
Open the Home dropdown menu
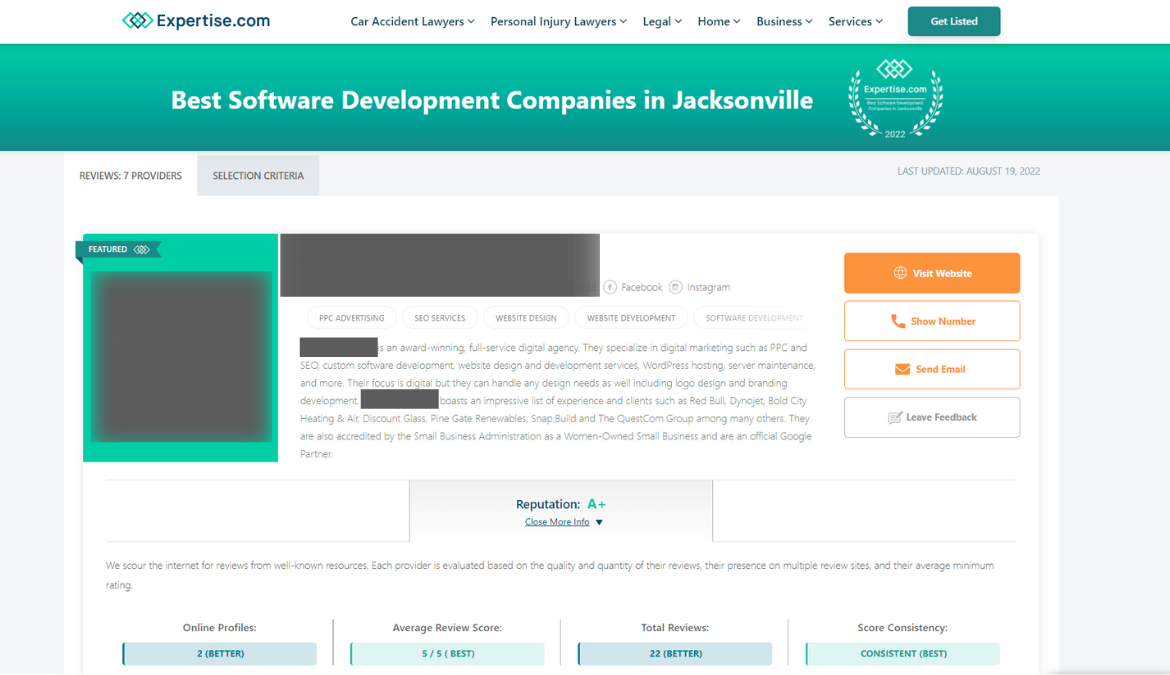[719, 21]
